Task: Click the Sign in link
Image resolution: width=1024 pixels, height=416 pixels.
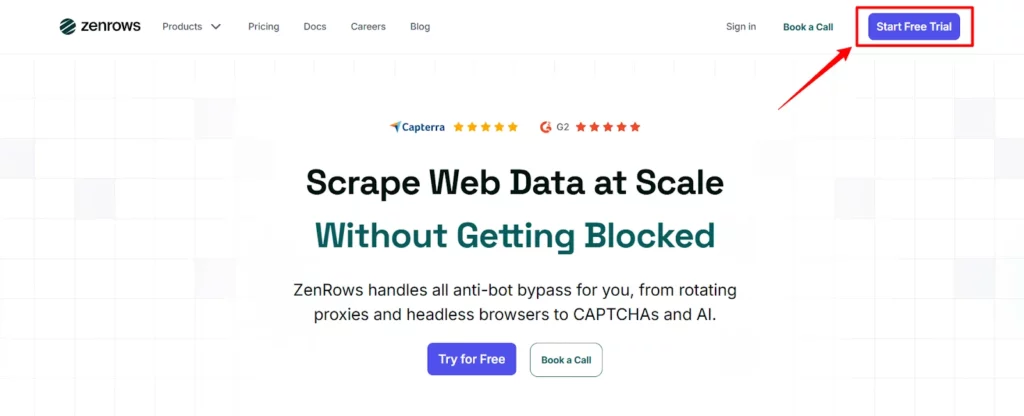Action: [x=741, y=27]
